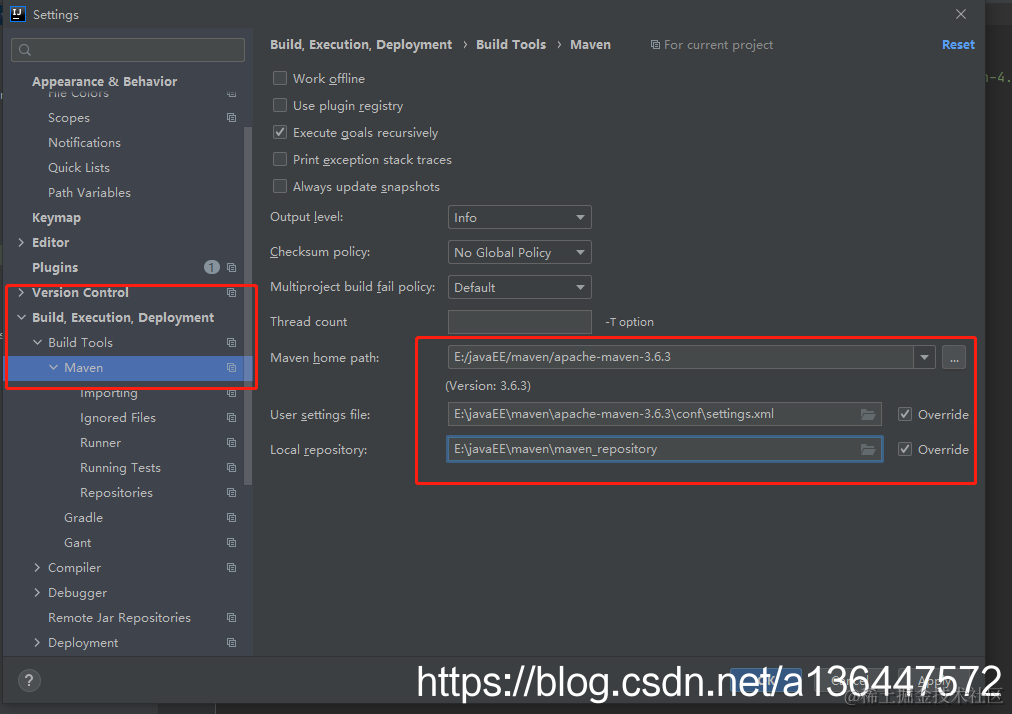1012x714 pixels.
Task: Click the Local repository path field
Action: pos(664,449)
